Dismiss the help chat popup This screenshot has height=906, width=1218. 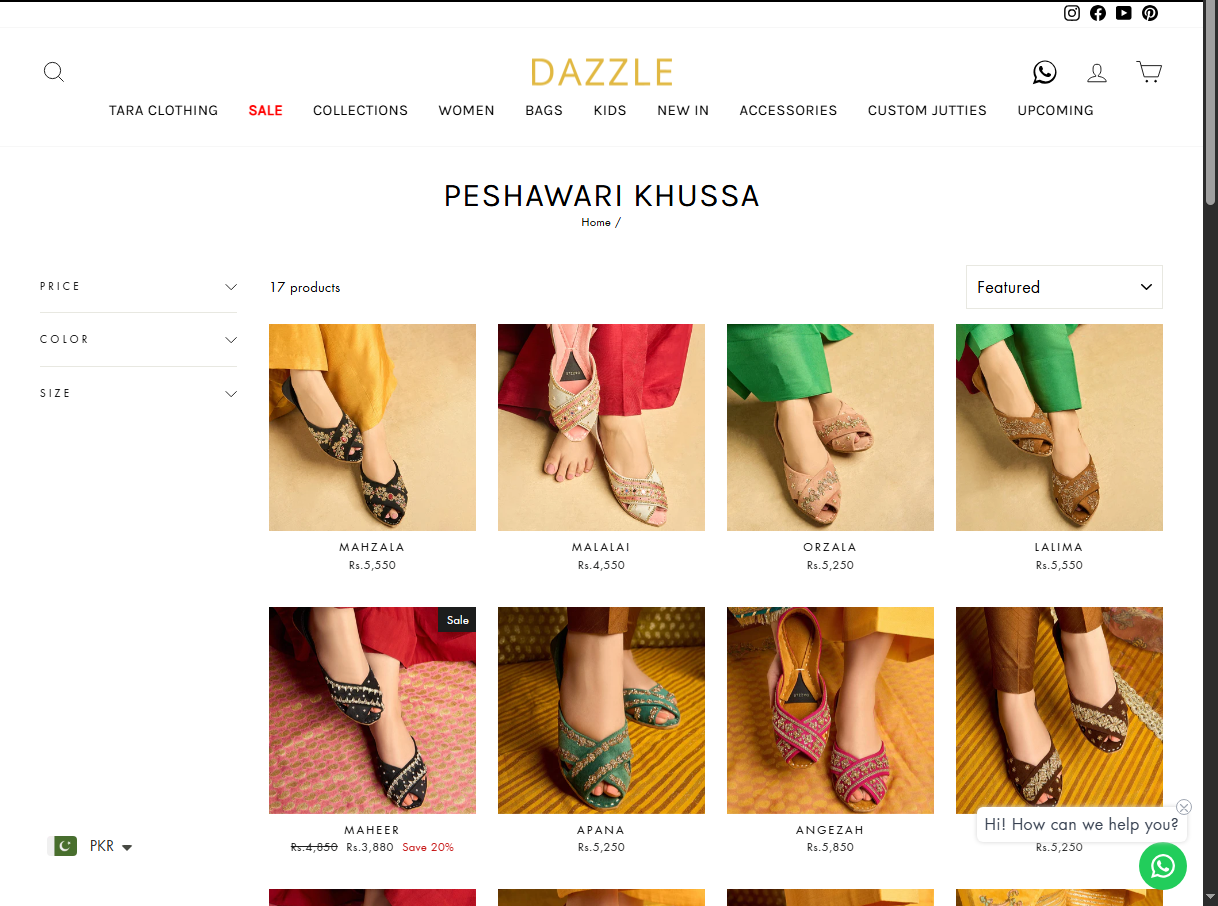(1184, 807)
